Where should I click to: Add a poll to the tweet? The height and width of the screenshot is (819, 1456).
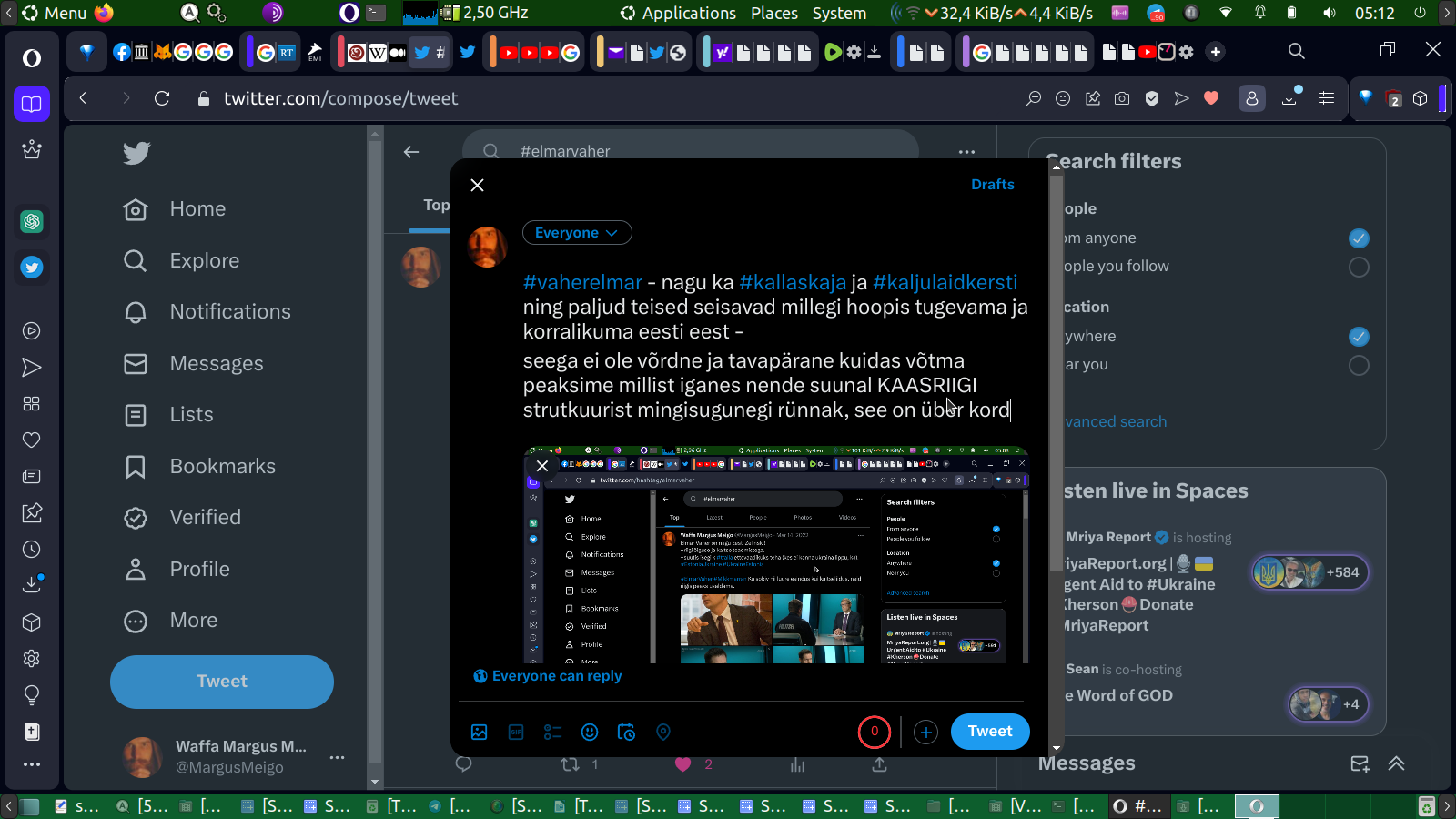pyautogui.click(x=552, y=732)
